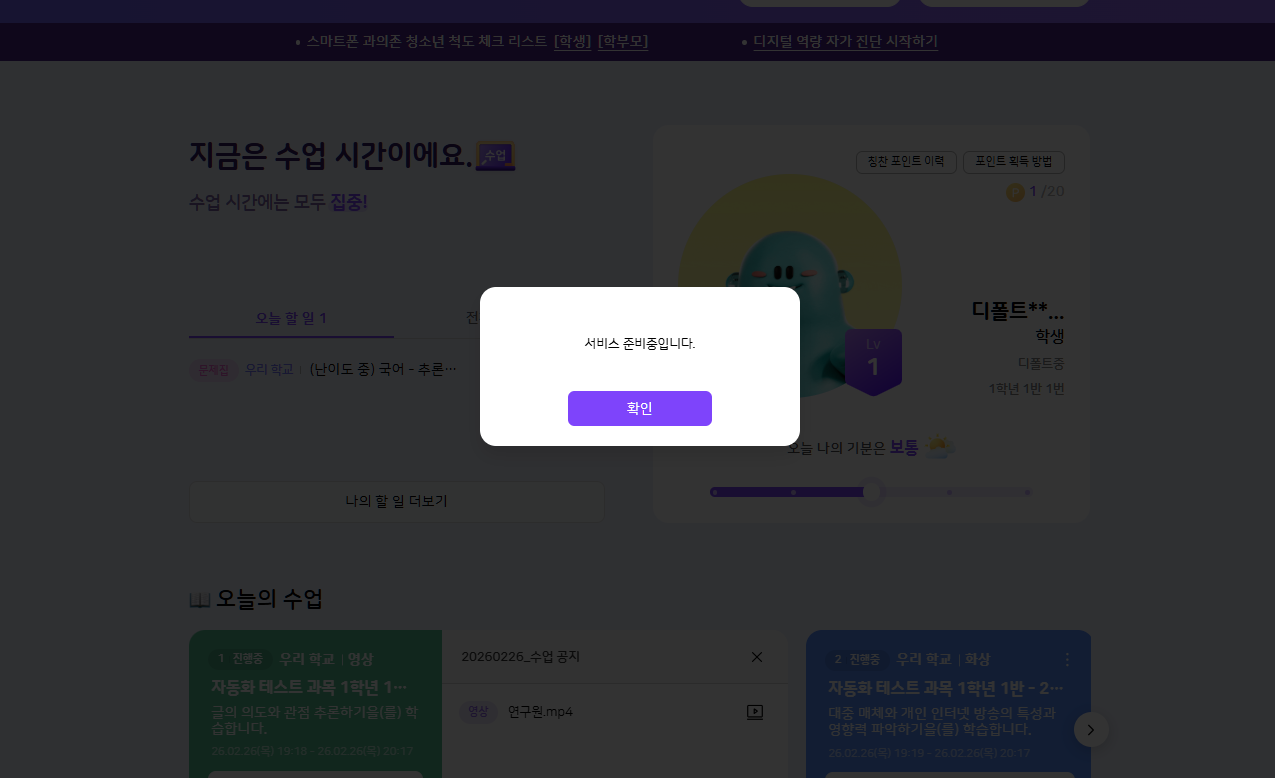The height and width of the screenshot is (778, 1275).
Task: Click the book icon next to 오늘의 수업
Action: 199,600
